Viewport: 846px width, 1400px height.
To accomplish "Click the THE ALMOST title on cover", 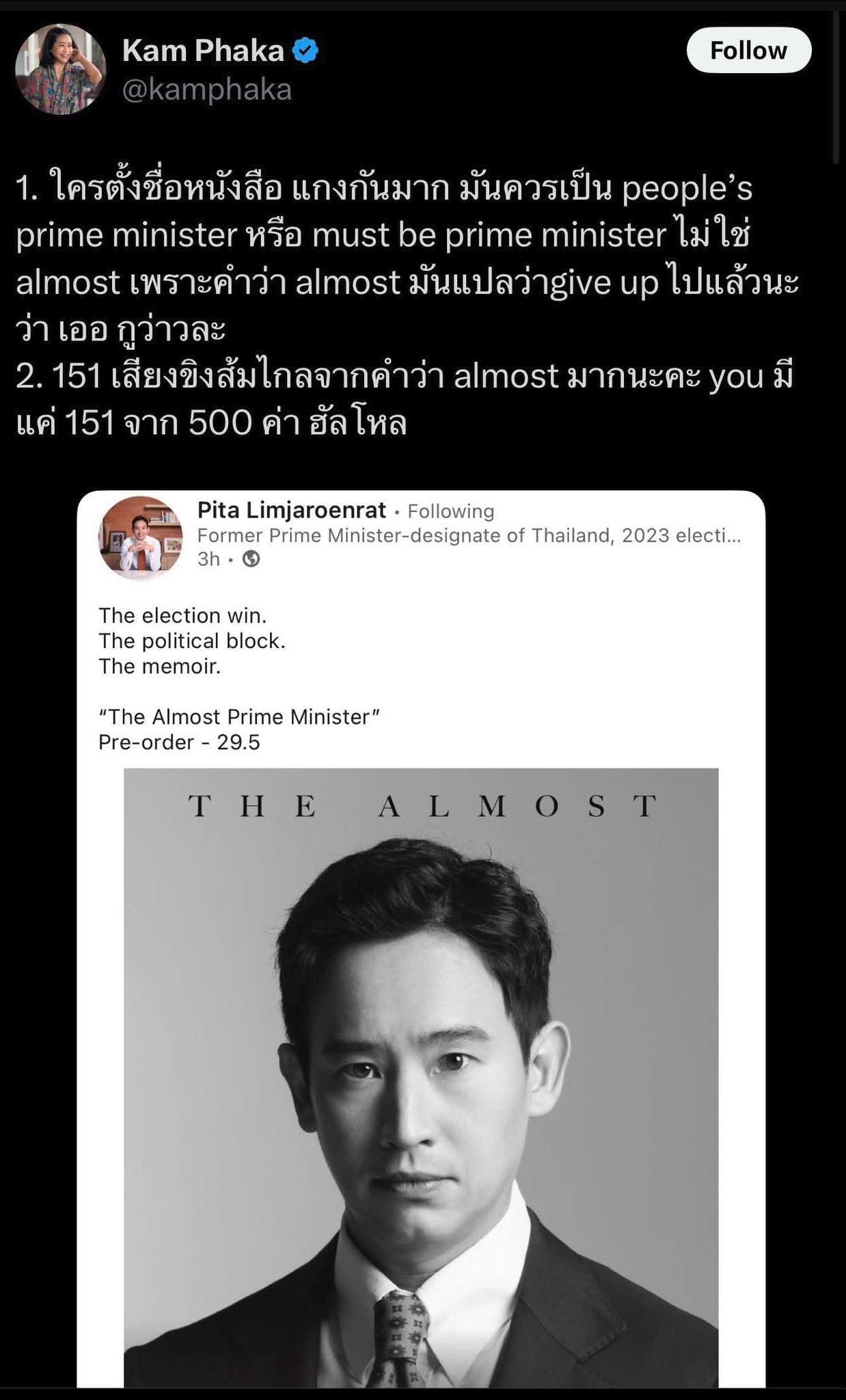I will tap(422, 806).
